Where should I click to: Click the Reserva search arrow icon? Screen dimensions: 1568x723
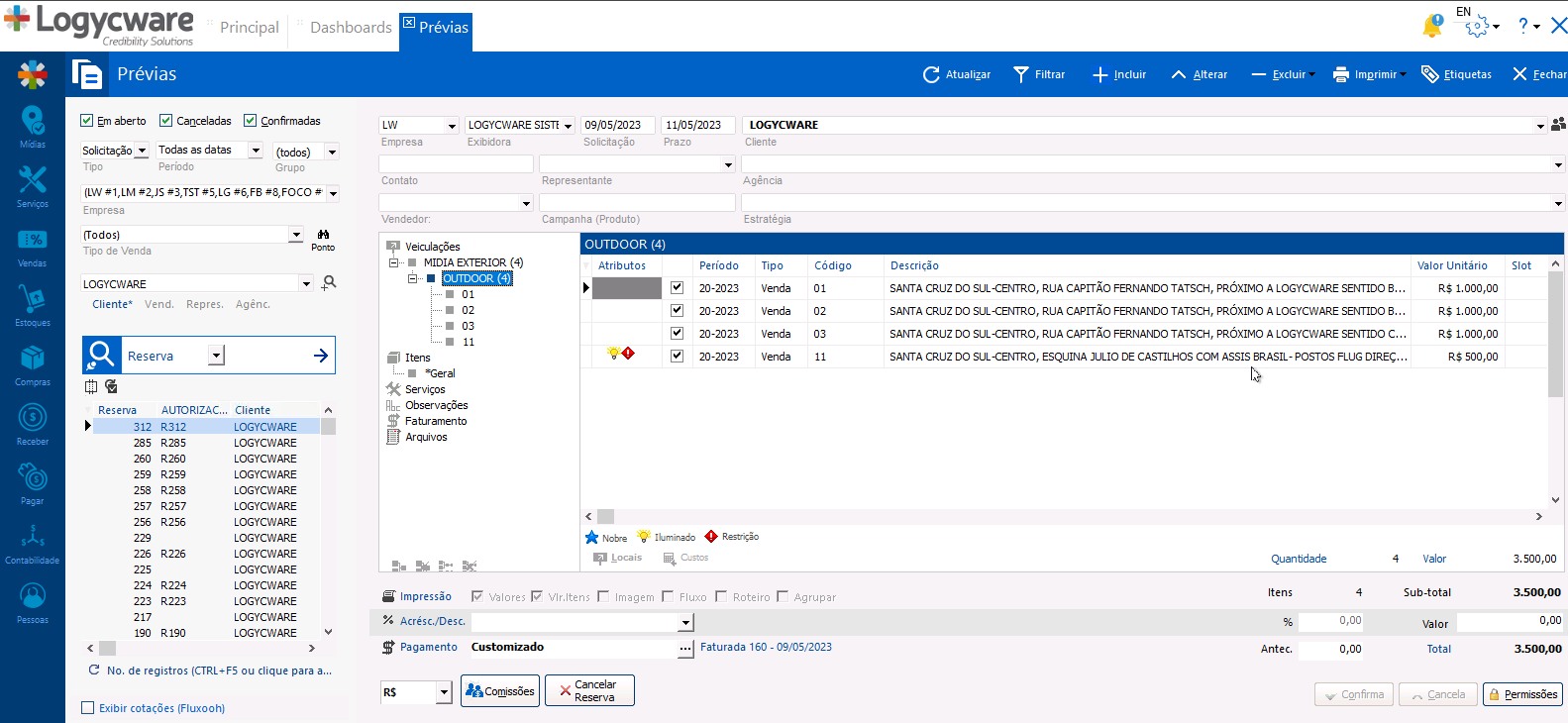point(321,356)
